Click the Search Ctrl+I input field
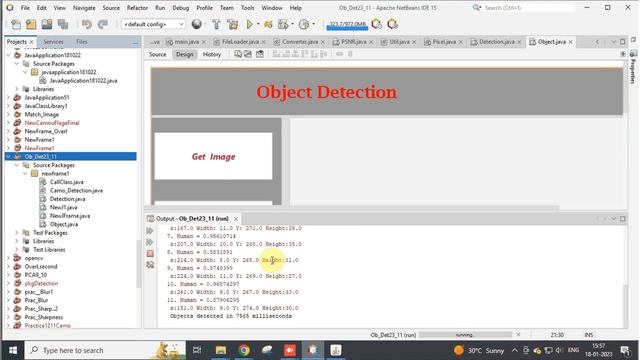 click(529, 8)
